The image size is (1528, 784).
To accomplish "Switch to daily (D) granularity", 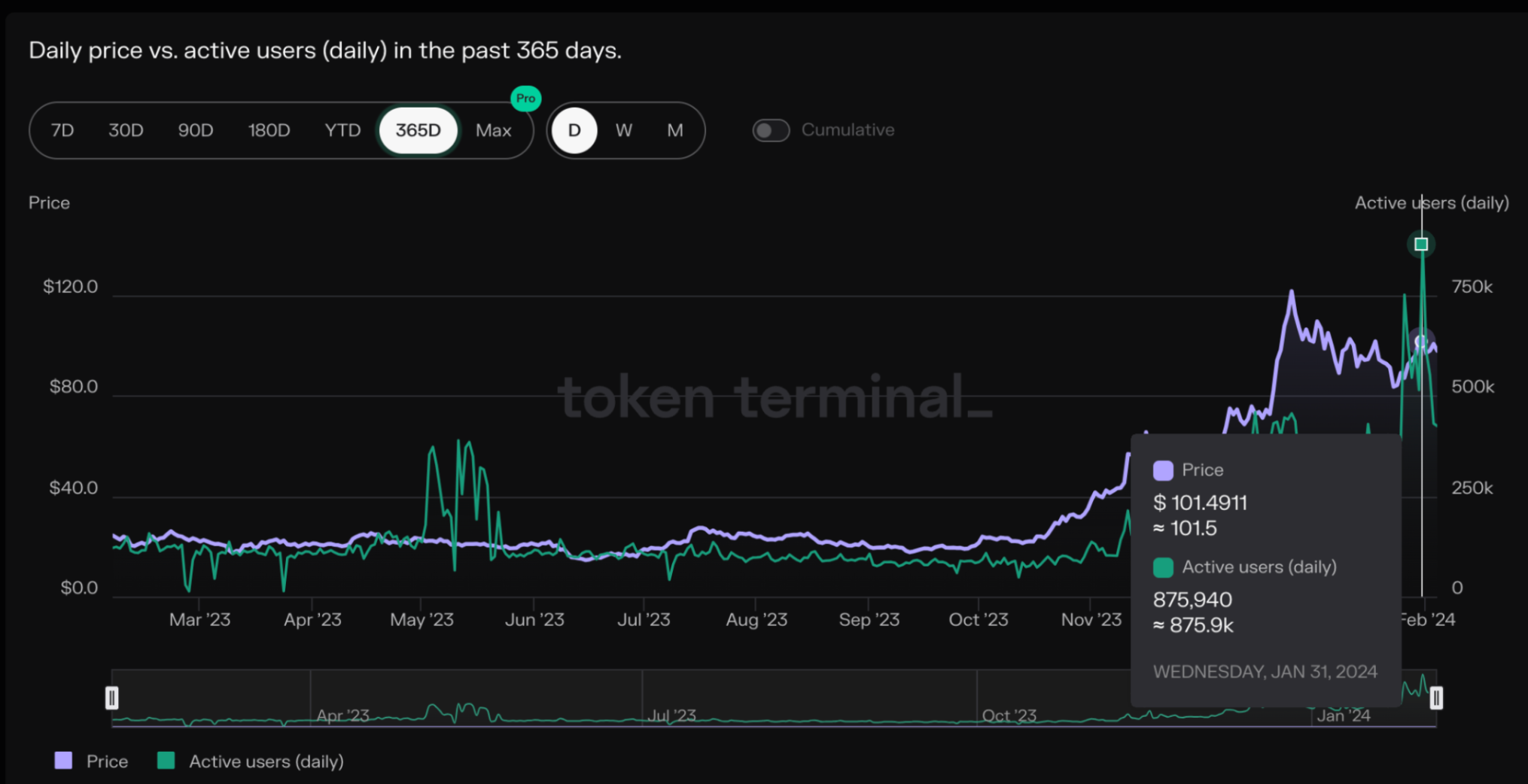I will tap(574, 130).
